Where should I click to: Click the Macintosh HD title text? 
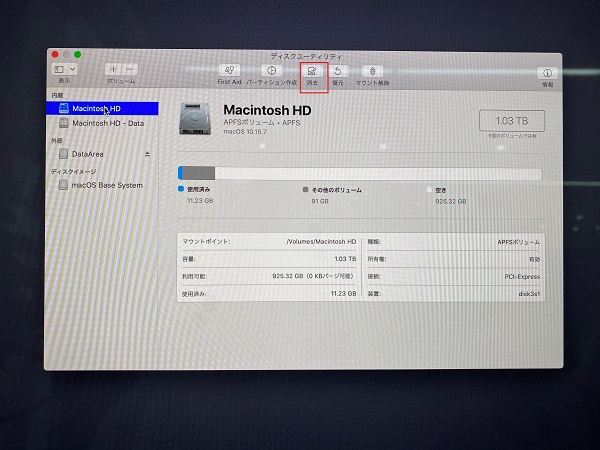(x=267, y=110)
